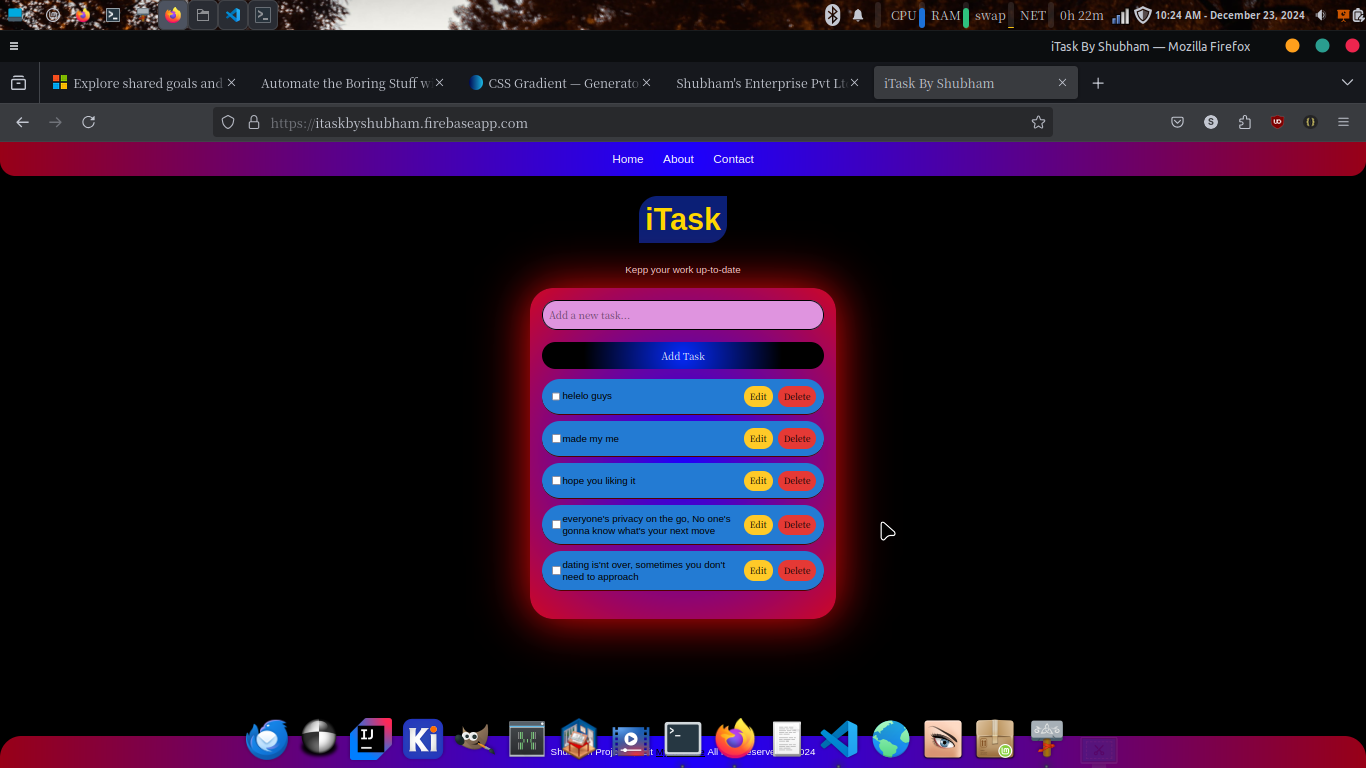The height and width of the screenshot is (768, 1366).
Task: Click the Firefox account avatar icon
Action: pyautogui.click(x=1211, y=122)
